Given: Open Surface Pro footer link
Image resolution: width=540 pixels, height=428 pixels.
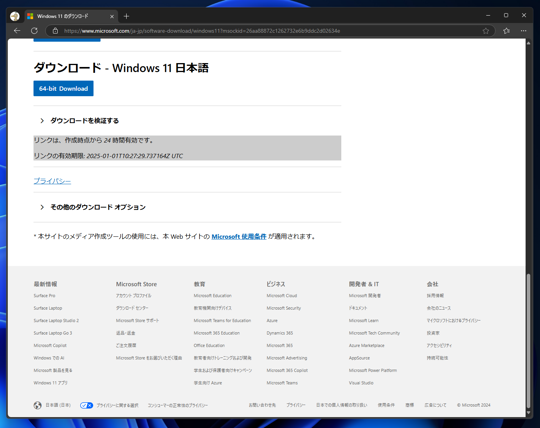Looking at the screenshot, I should click(44, 295).
